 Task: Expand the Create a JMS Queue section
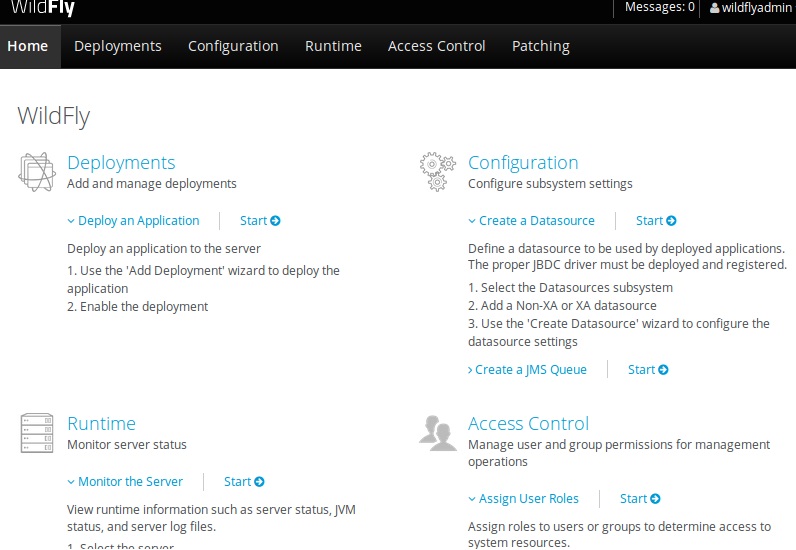[527, 369]
